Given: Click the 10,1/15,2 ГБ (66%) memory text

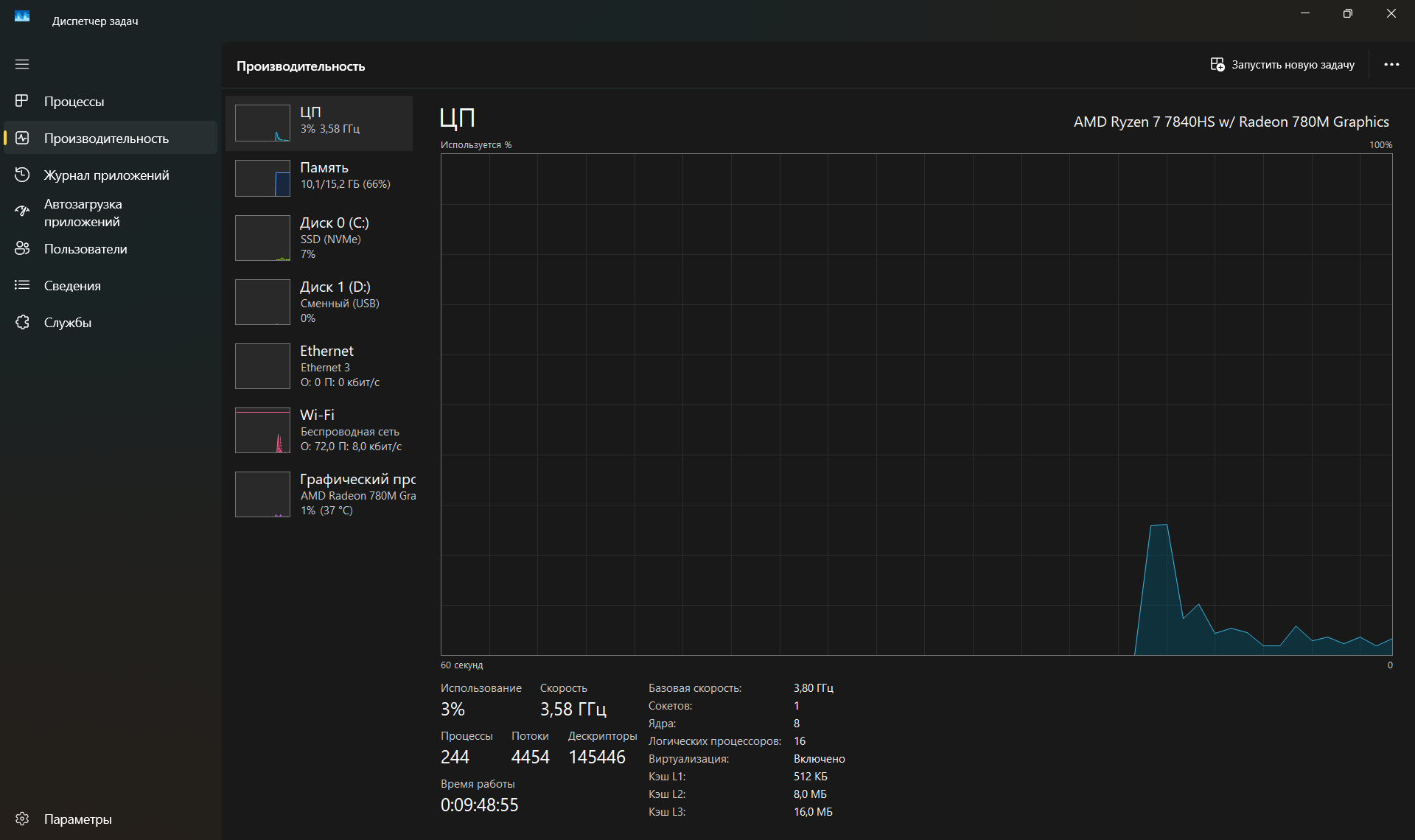Looking at the screenshot, I should click(346, 184).
